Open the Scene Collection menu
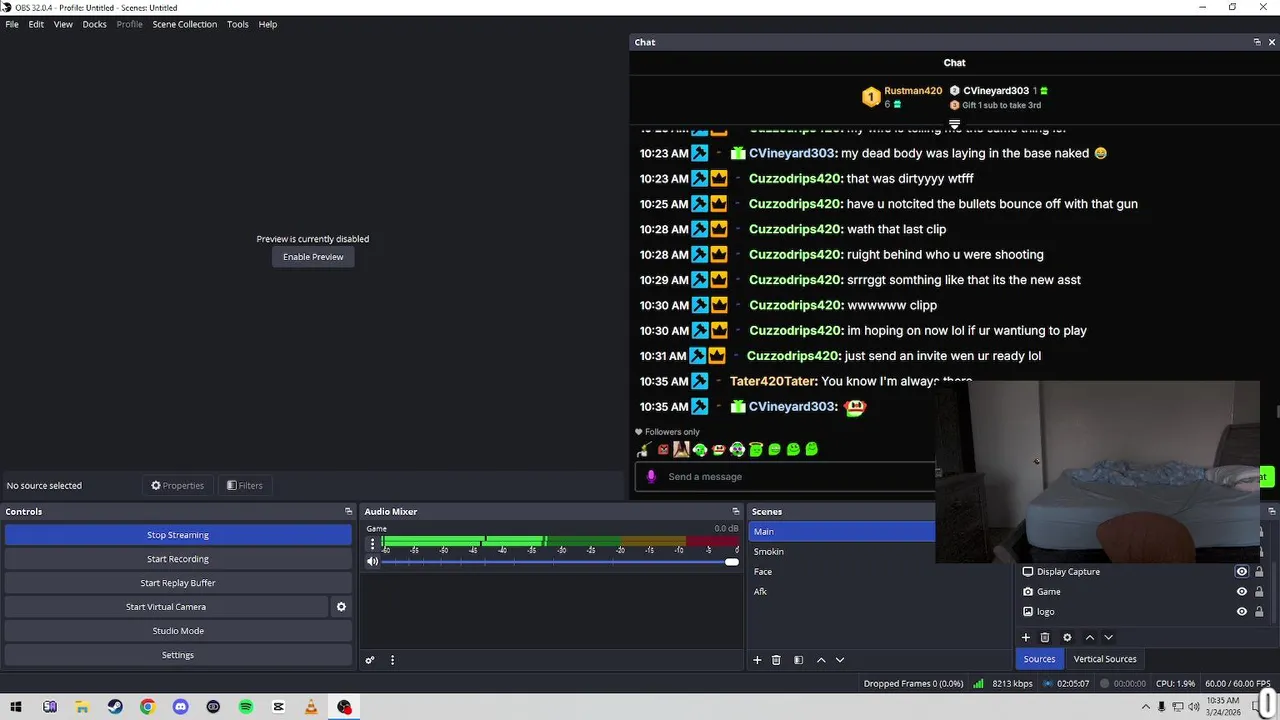The image size is (1280, 720). 185,24
